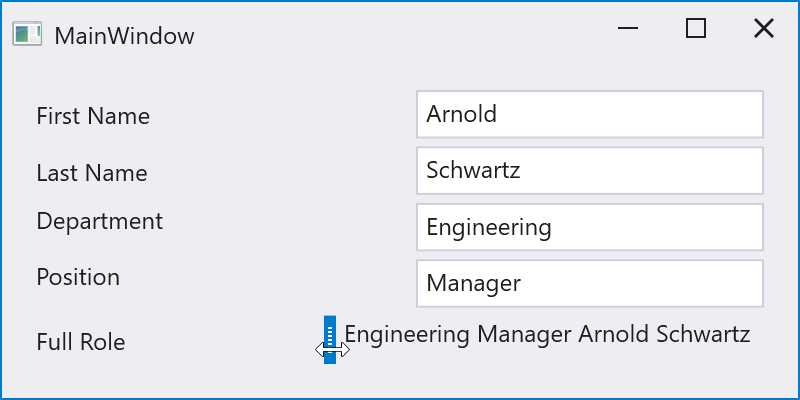Minimize the MainWindow window
Image resolution: width=800 pixels, height=400 pixels.
(628, 29)
